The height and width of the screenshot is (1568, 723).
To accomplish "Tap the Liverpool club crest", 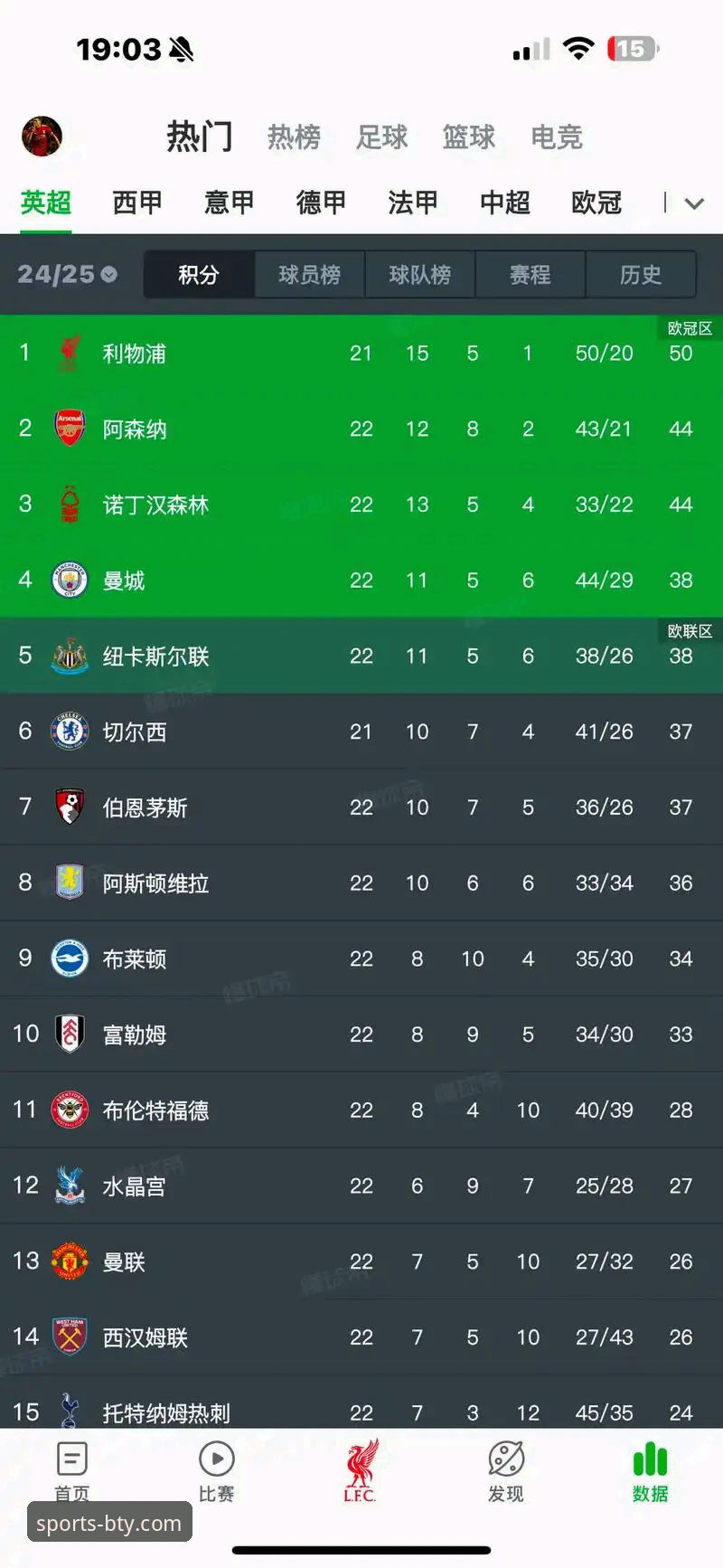I will coord(70,354).
